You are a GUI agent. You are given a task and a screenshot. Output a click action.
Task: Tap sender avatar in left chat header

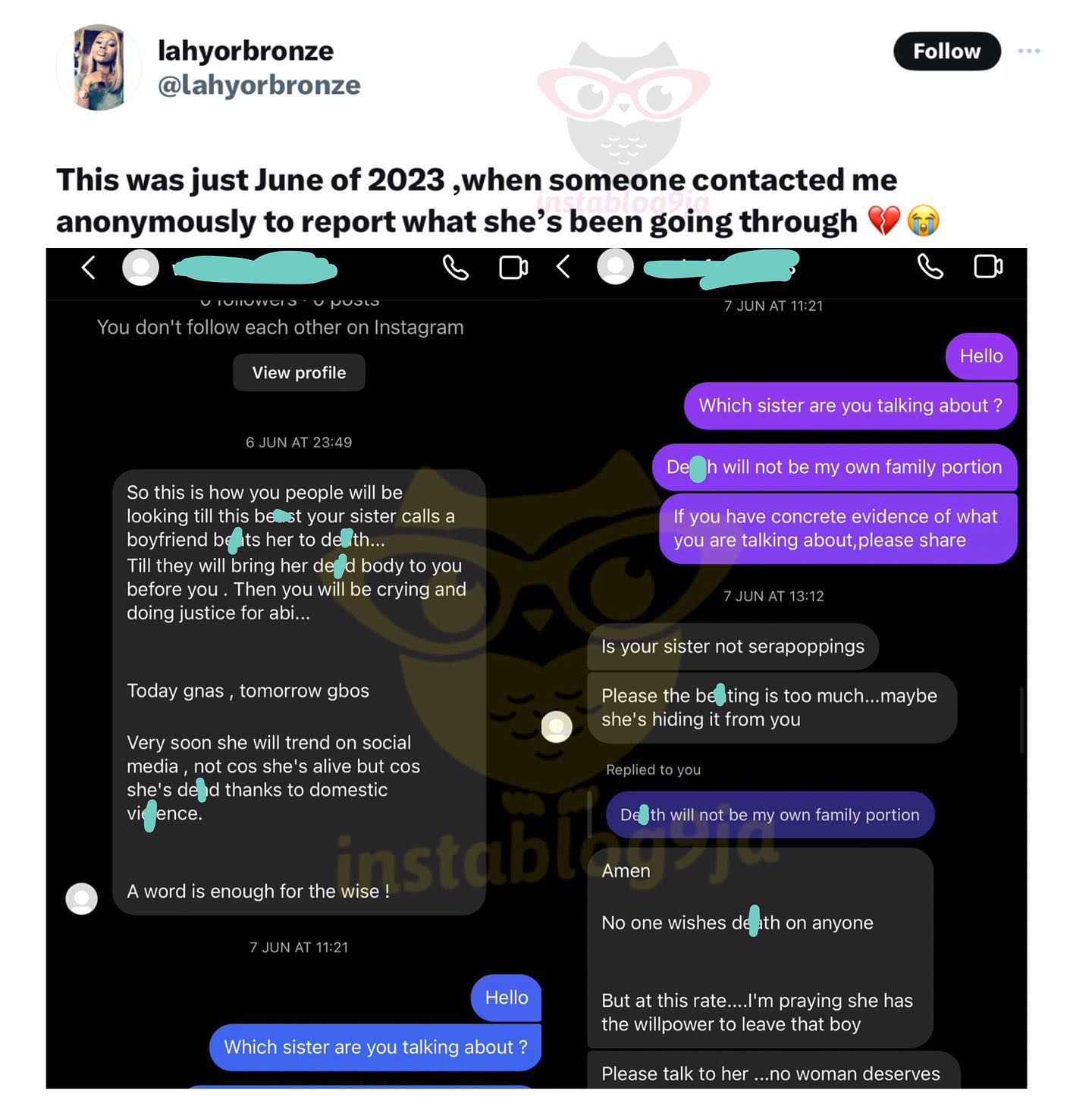[x=140, y=268]
